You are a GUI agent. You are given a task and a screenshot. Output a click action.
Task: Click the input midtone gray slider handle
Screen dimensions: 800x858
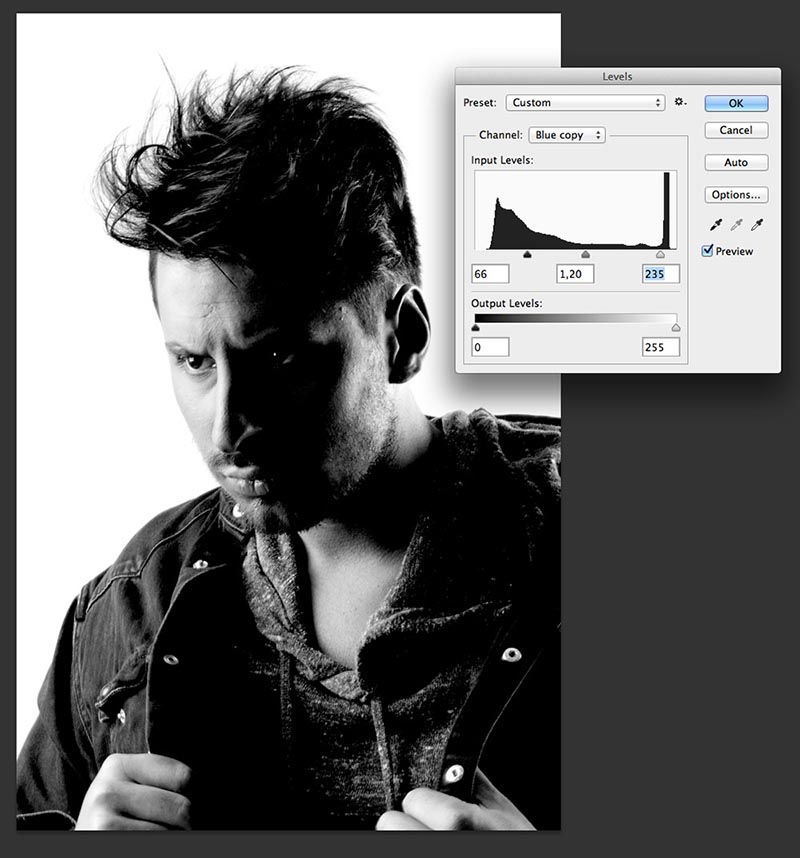click(585, 255)
